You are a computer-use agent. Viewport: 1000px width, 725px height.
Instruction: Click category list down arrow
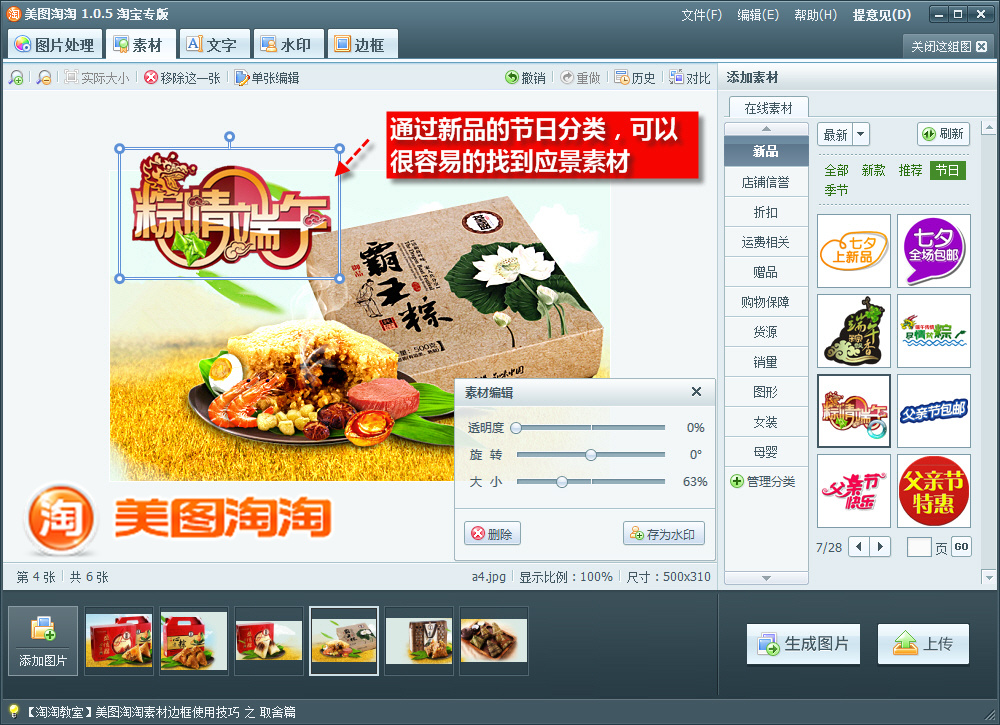point(767,578)
